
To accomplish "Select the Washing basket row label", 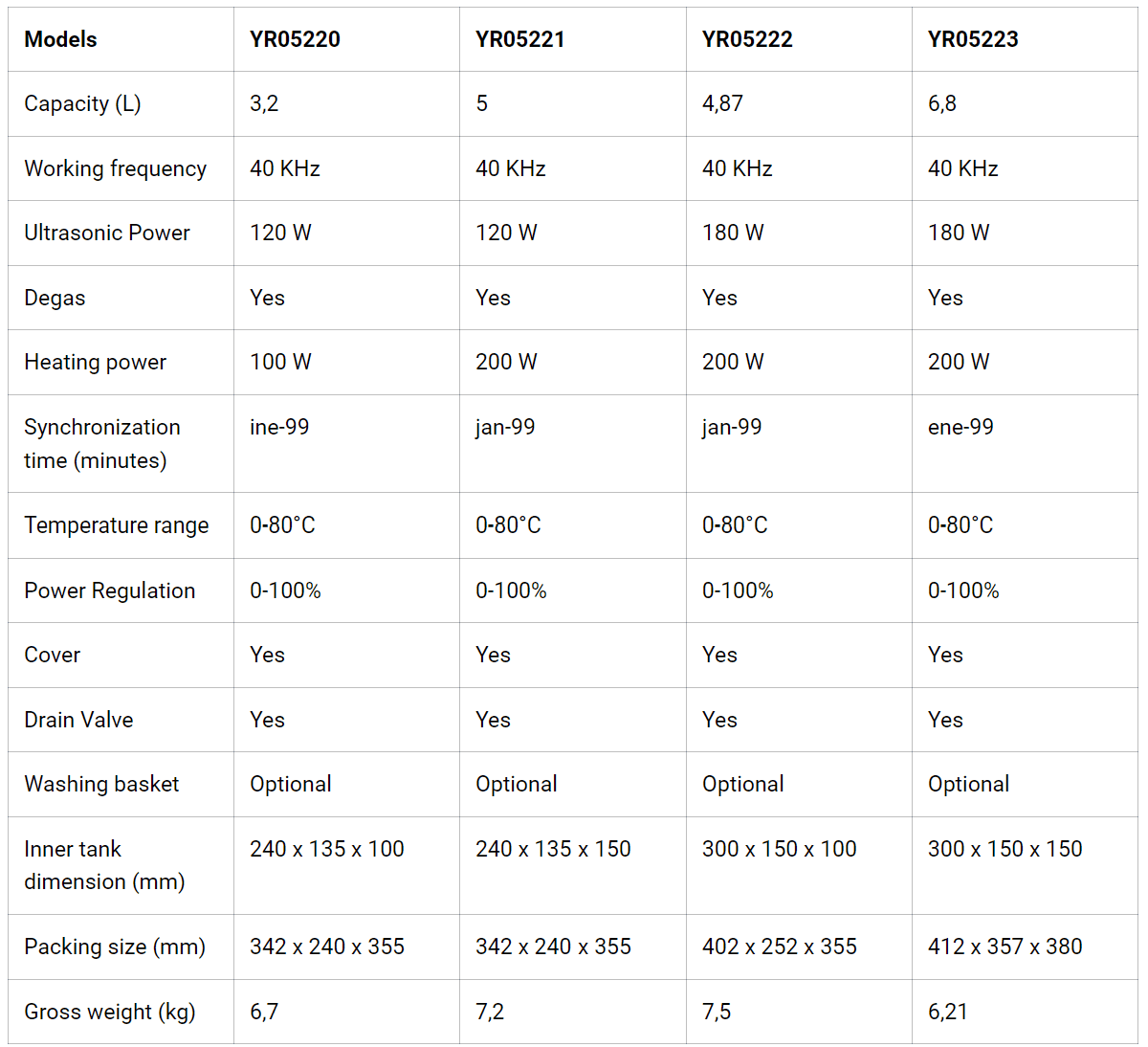I will pos(101,784).
